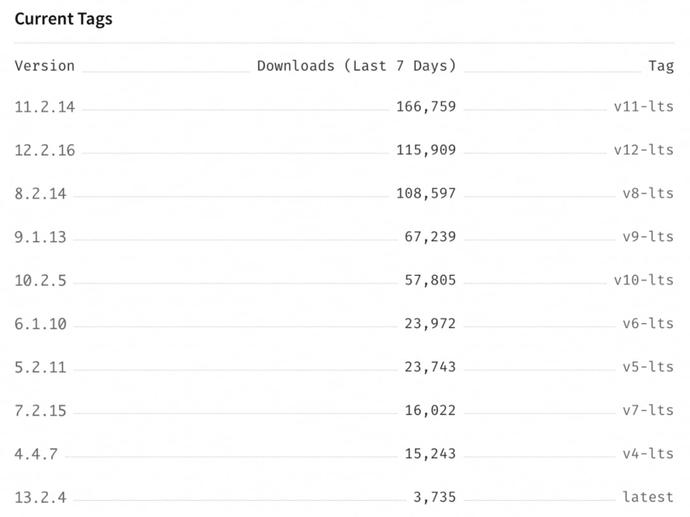Open version 6.1.10
690x517 pixels.
click(x=40, y=324)
